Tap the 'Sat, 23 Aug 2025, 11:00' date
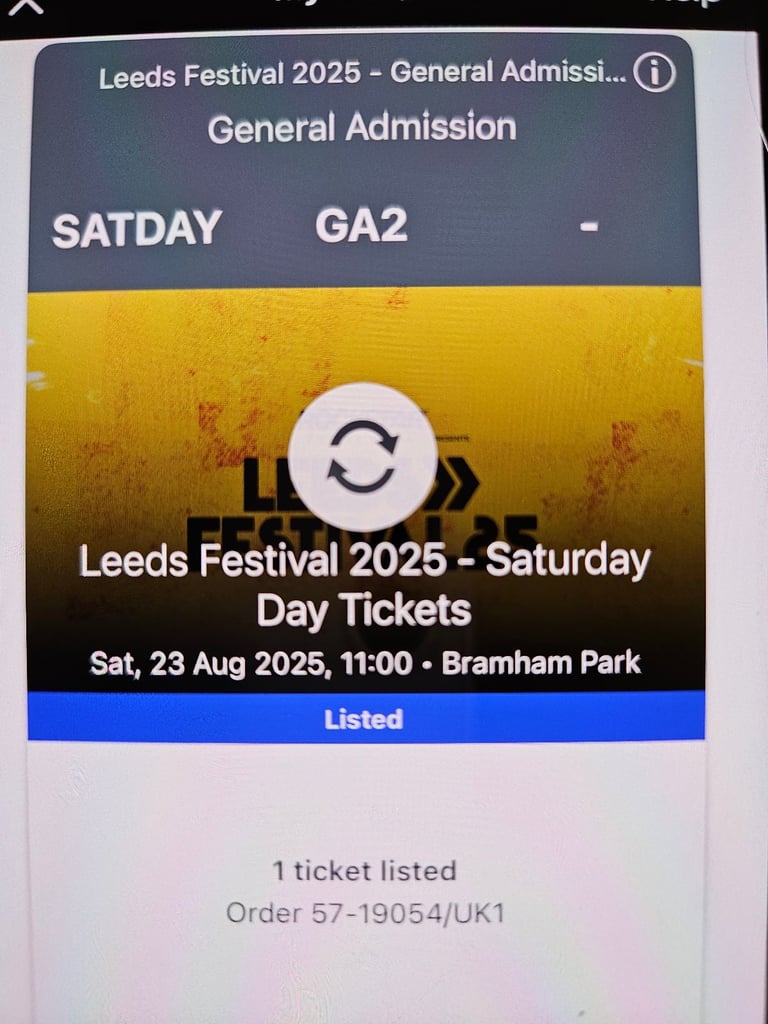 click(251, 664)
